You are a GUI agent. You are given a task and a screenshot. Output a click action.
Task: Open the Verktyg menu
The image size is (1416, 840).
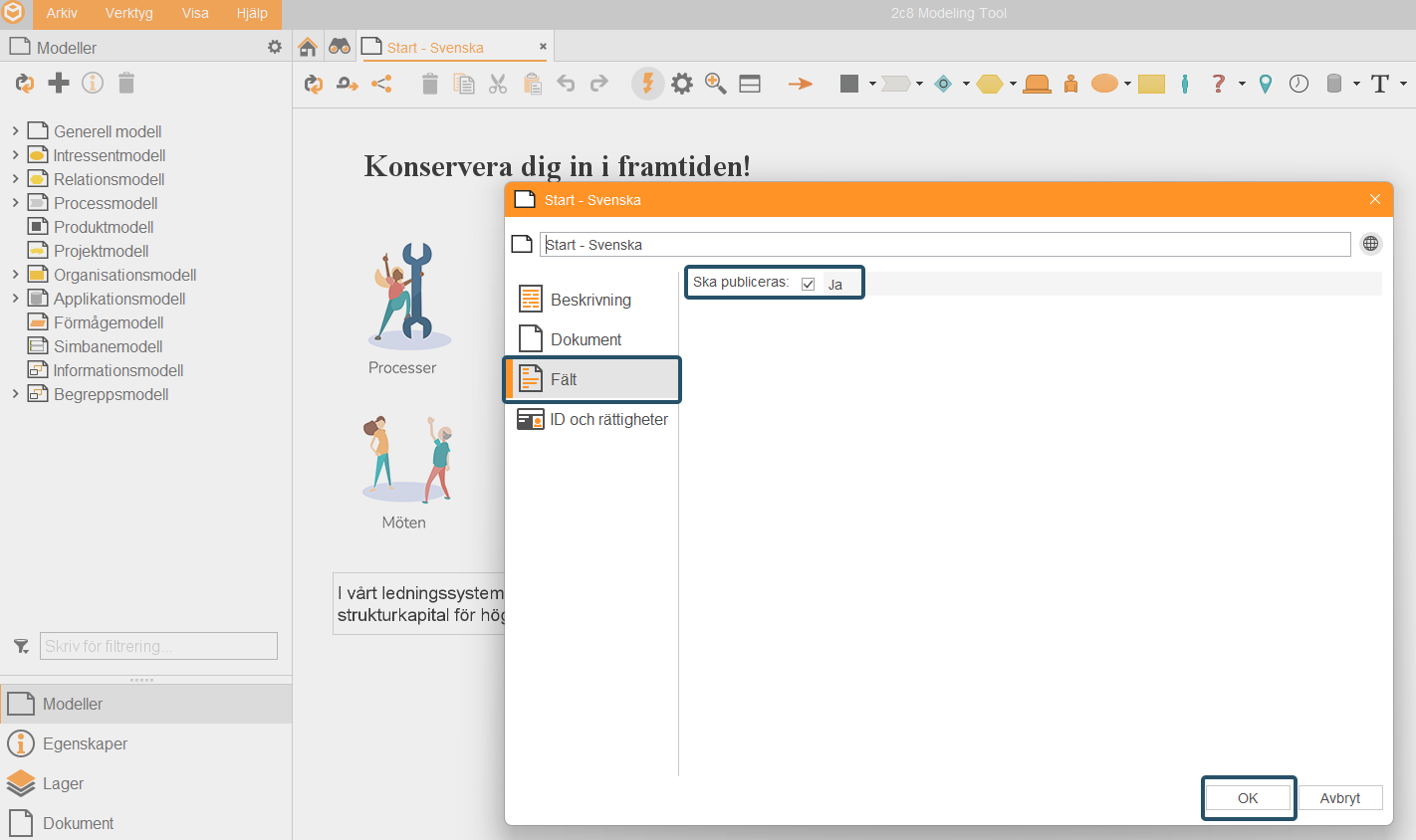129,13
